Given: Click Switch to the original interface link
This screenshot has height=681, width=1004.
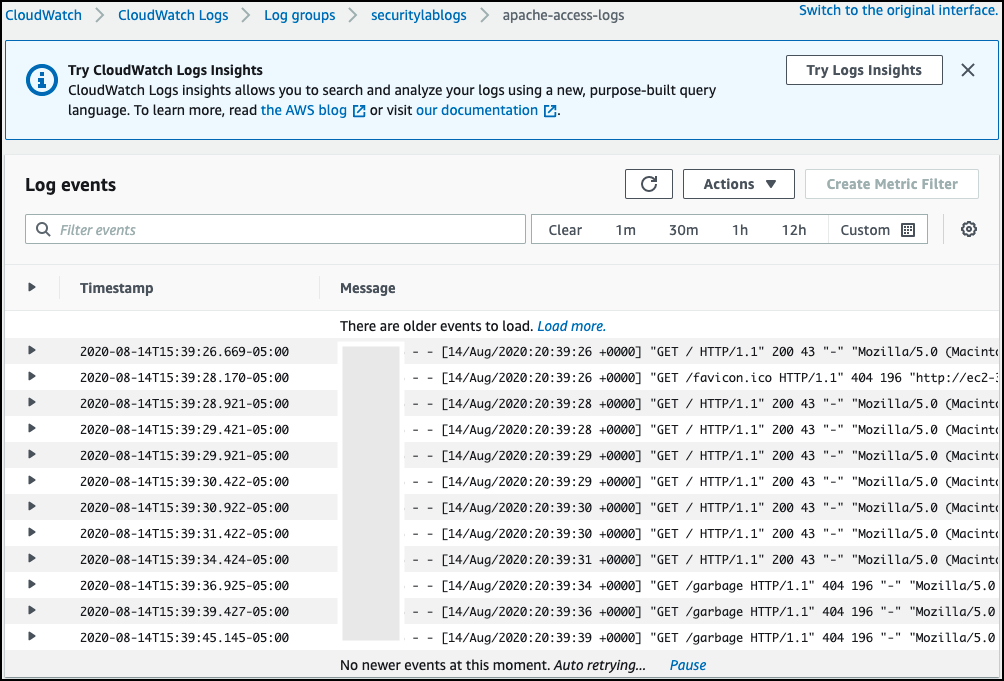Looking at the screenshot, I should 898,10.
